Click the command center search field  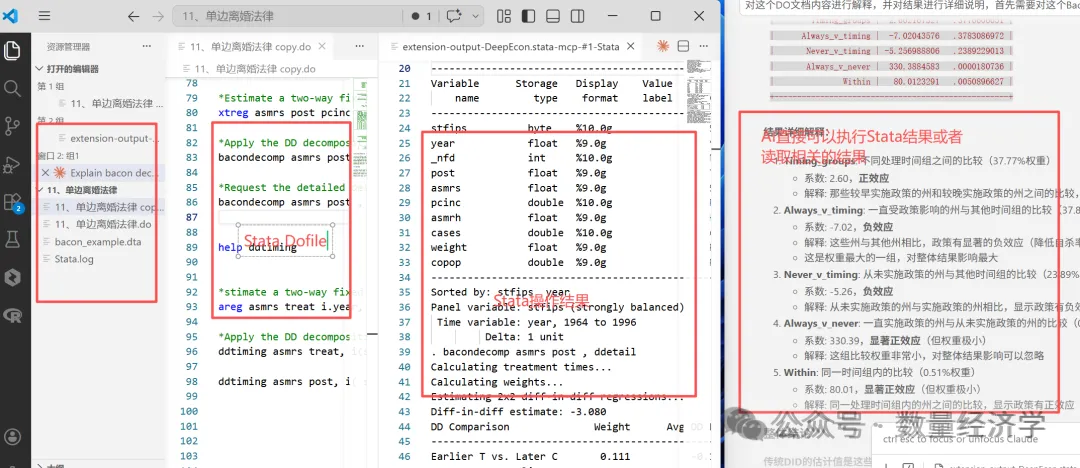coord(287,16)
